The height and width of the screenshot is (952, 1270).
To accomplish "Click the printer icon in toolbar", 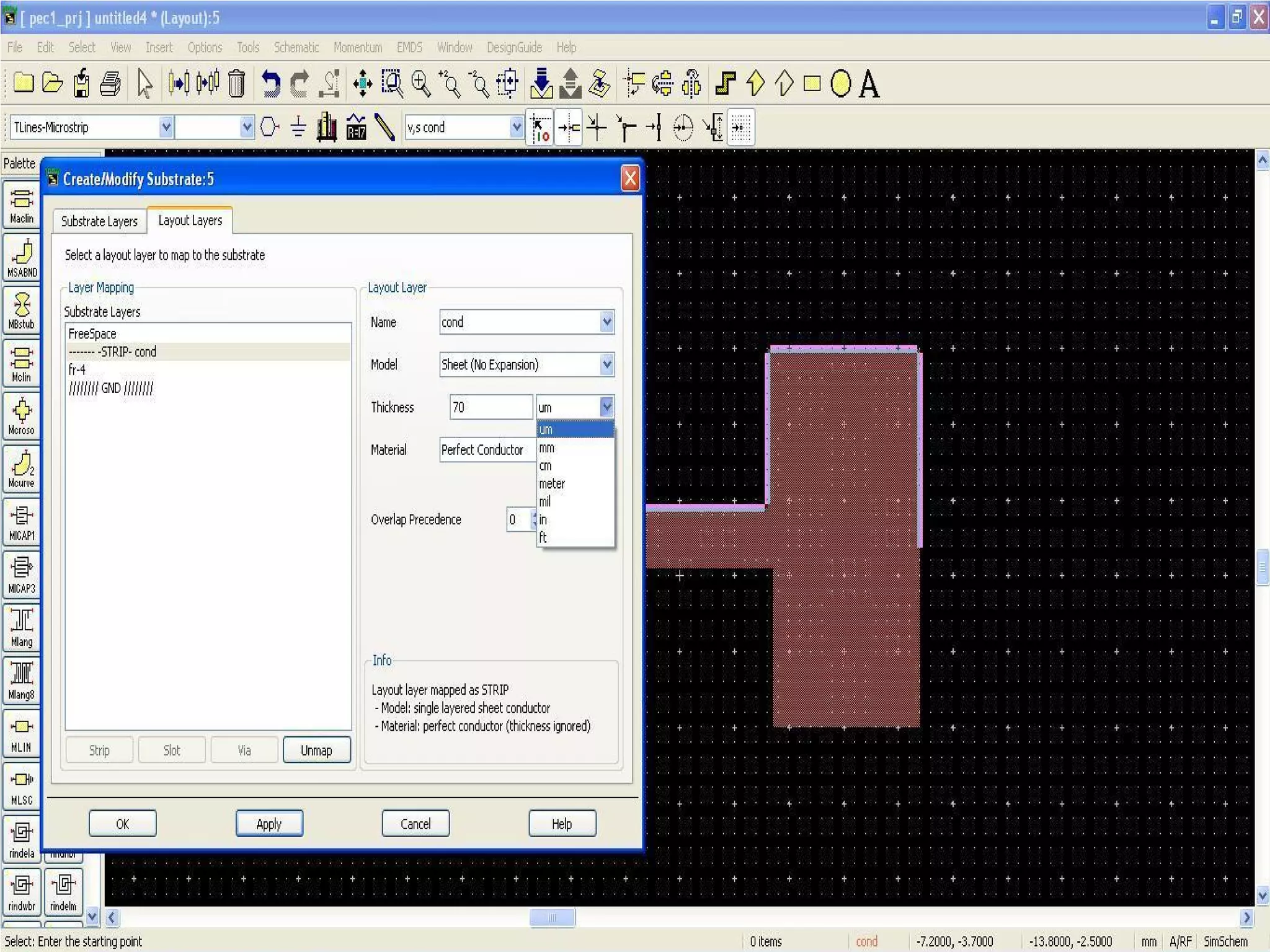I will (x=111, y=83).
